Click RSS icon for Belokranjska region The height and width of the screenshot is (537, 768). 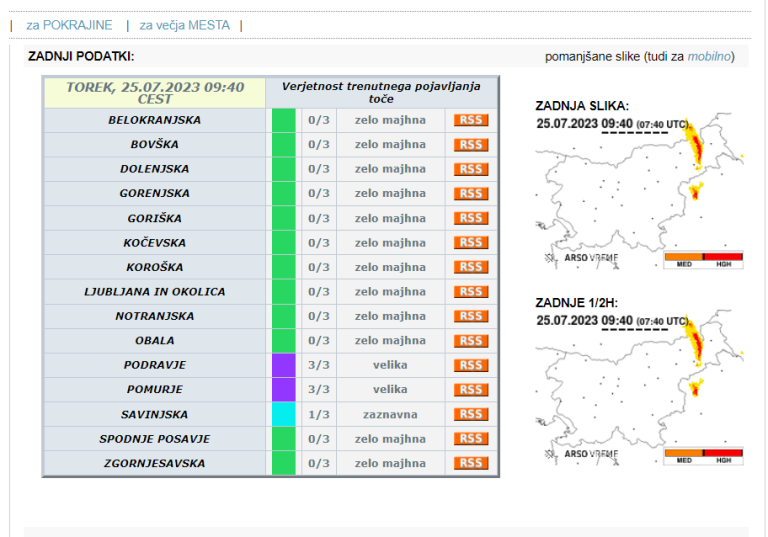[x=470, y=120]
